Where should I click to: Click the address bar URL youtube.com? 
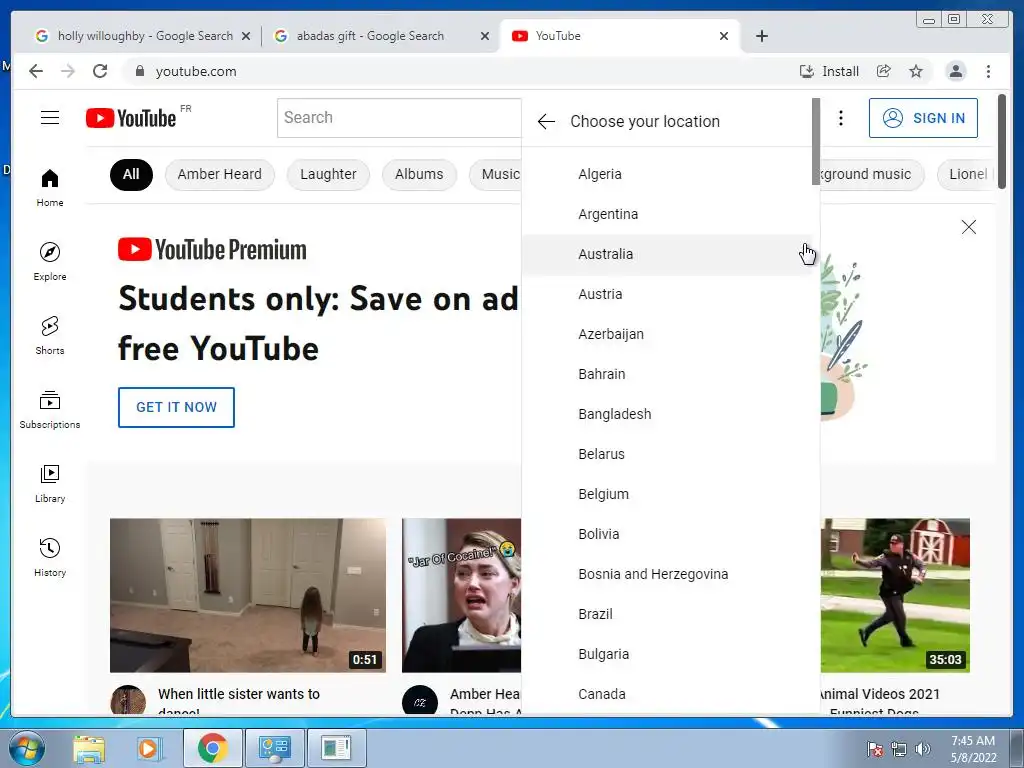point(196,71)
